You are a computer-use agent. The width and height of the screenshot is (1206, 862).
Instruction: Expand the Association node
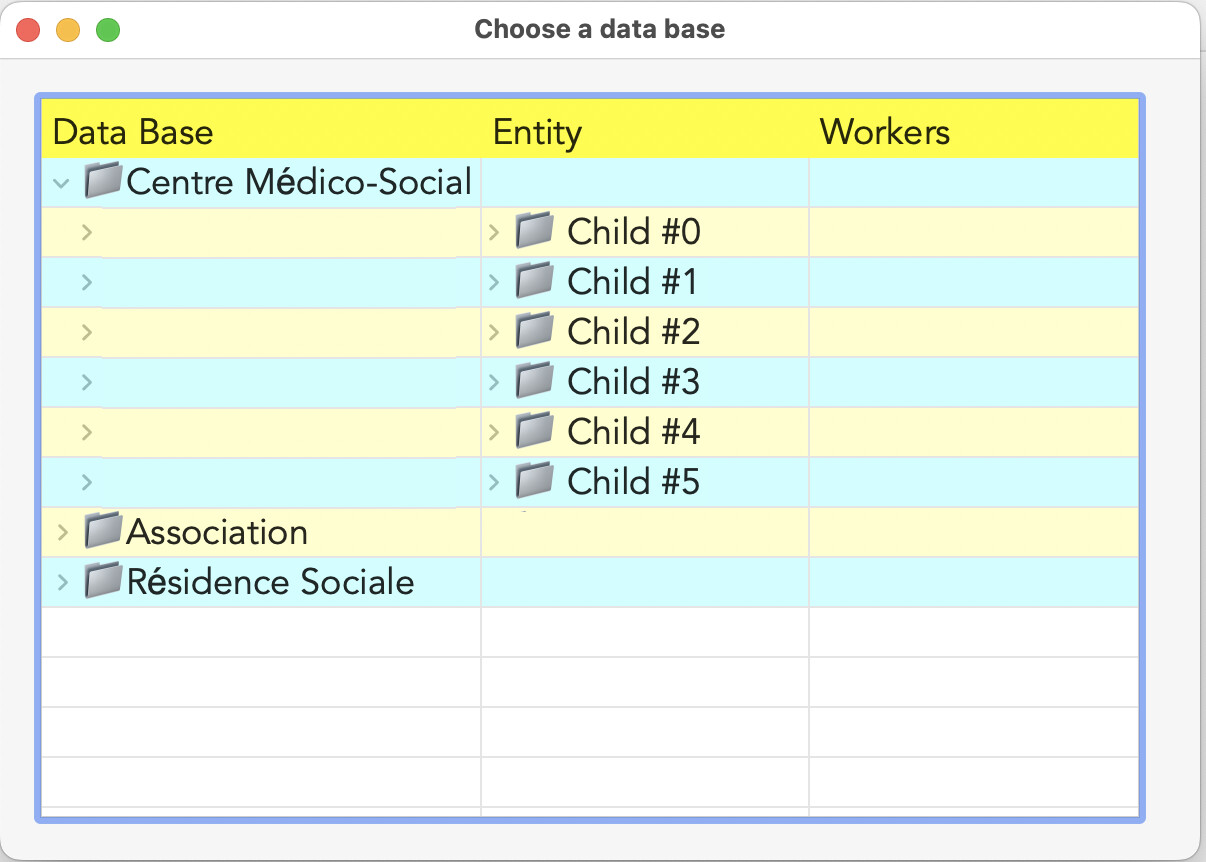62,532
